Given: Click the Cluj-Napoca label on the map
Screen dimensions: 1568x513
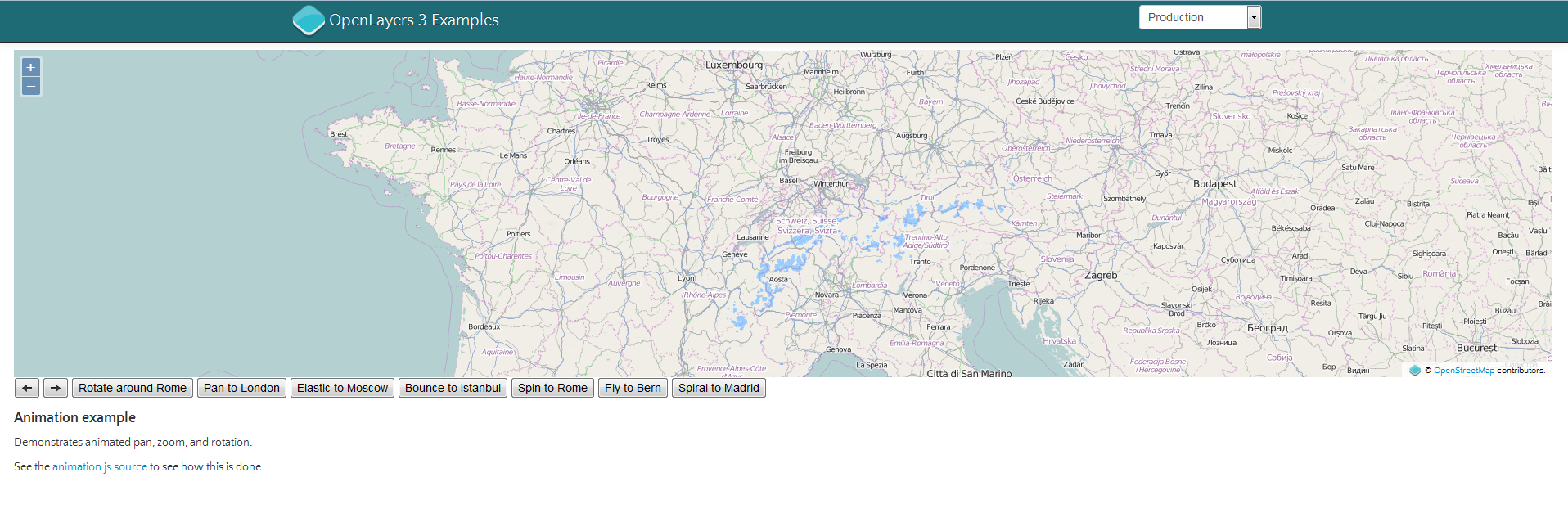Looking at the screenshot, I should tap(1384, 223).
